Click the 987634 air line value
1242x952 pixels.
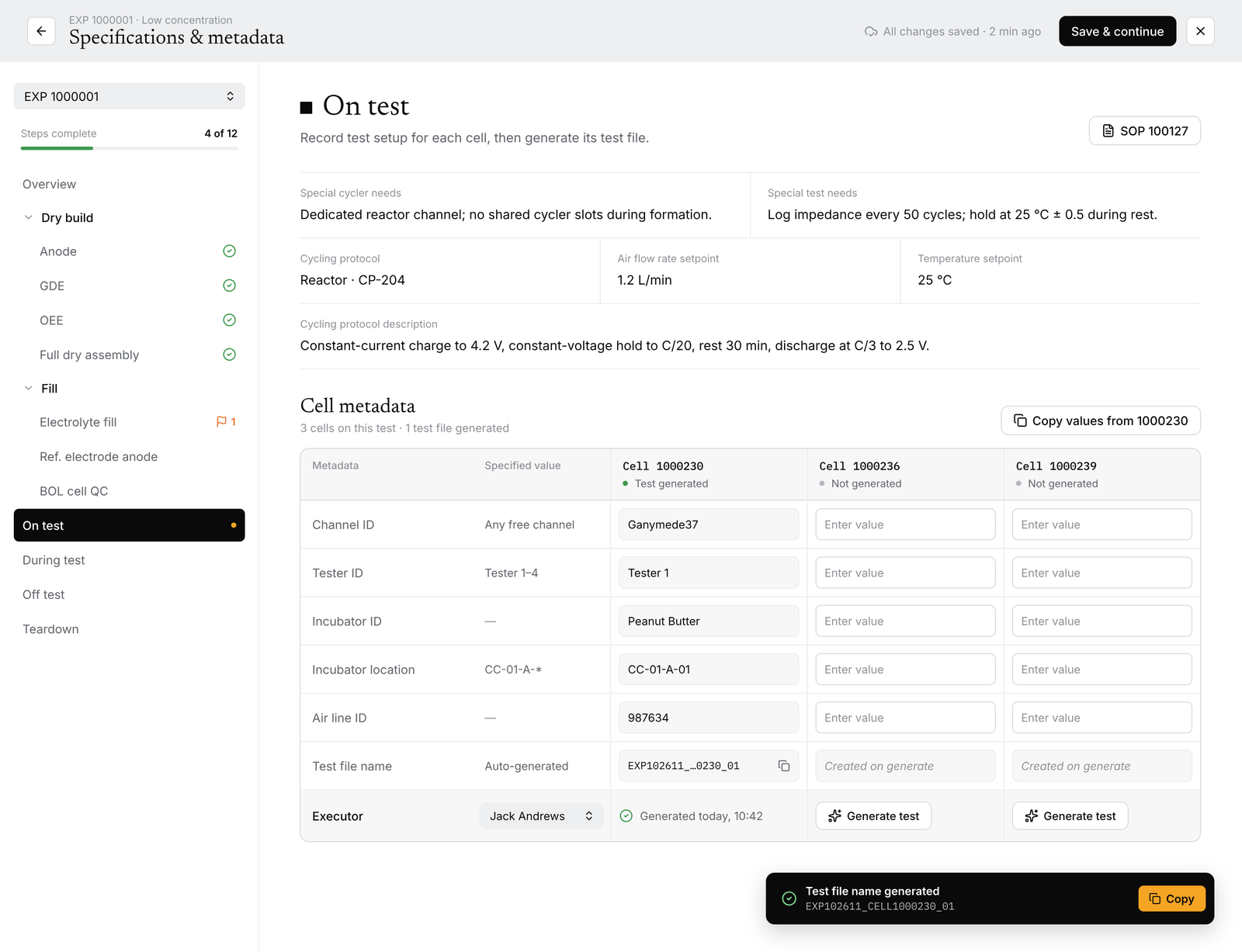click(709, 718)
